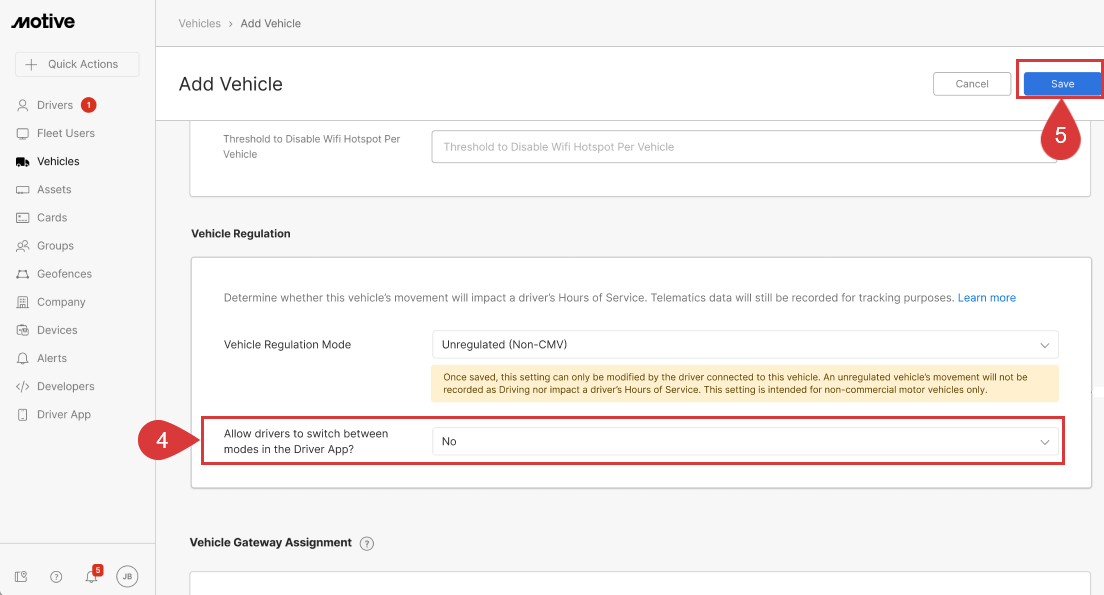Click the Drivers person icon
The image size is (1104, 595).
pos(23,105)
